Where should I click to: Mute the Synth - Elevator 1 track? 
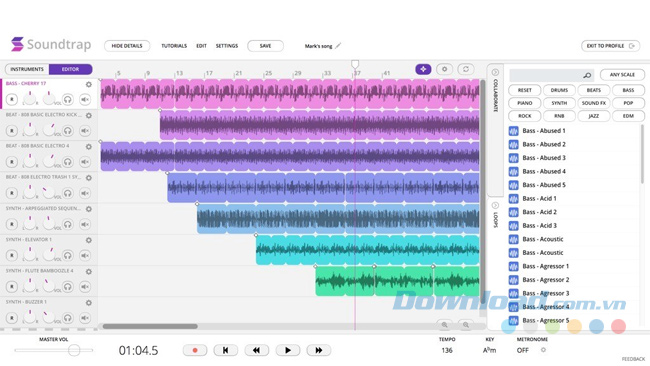tap(85, 255)
